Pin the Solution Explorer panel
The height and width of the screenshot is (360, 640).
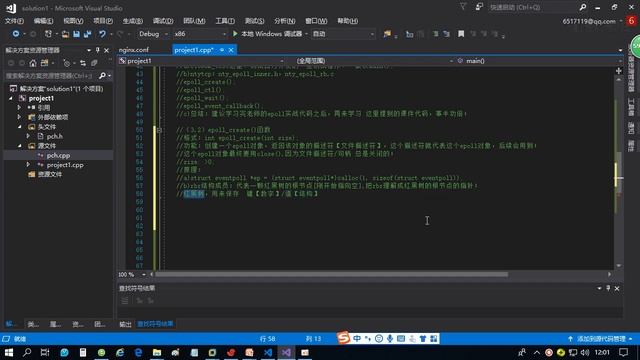pos(98,50)
